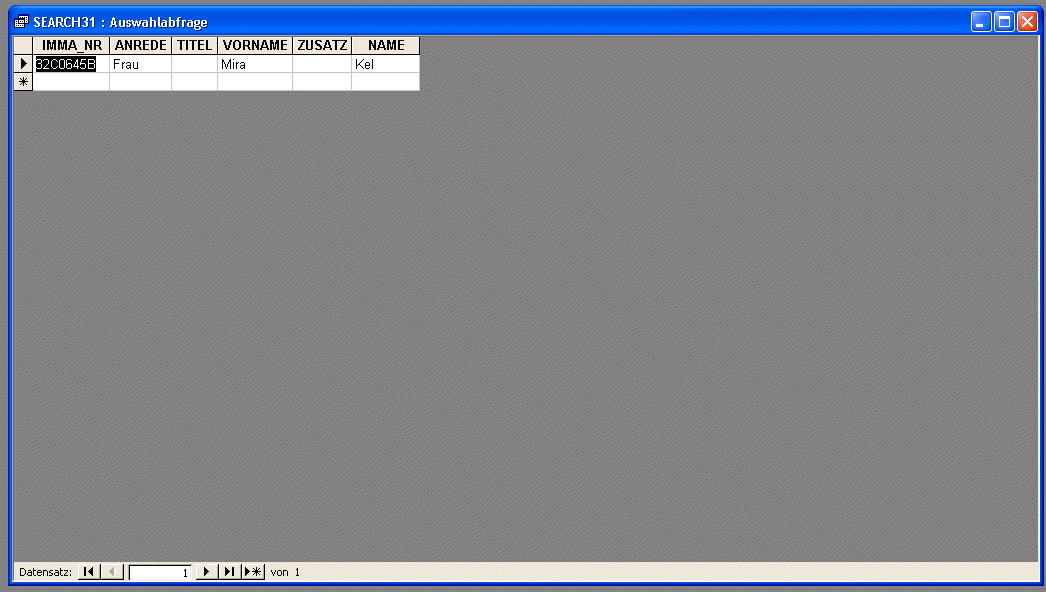1046x592 pixels.
Task: Create new record navigation button
Action: coord(253,572)
